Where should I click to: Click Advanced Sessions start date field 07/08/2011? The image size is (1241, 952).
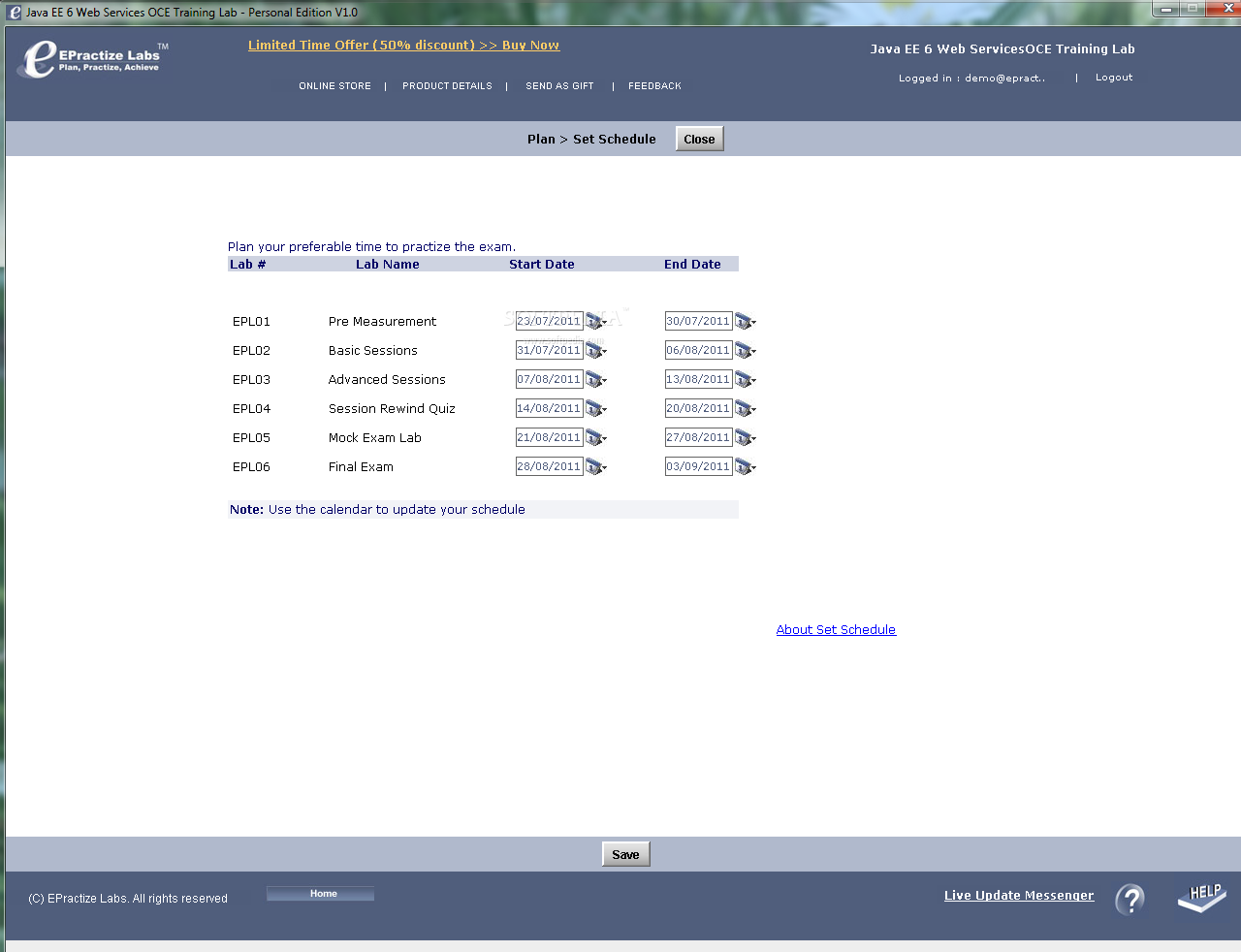point(550,379)
